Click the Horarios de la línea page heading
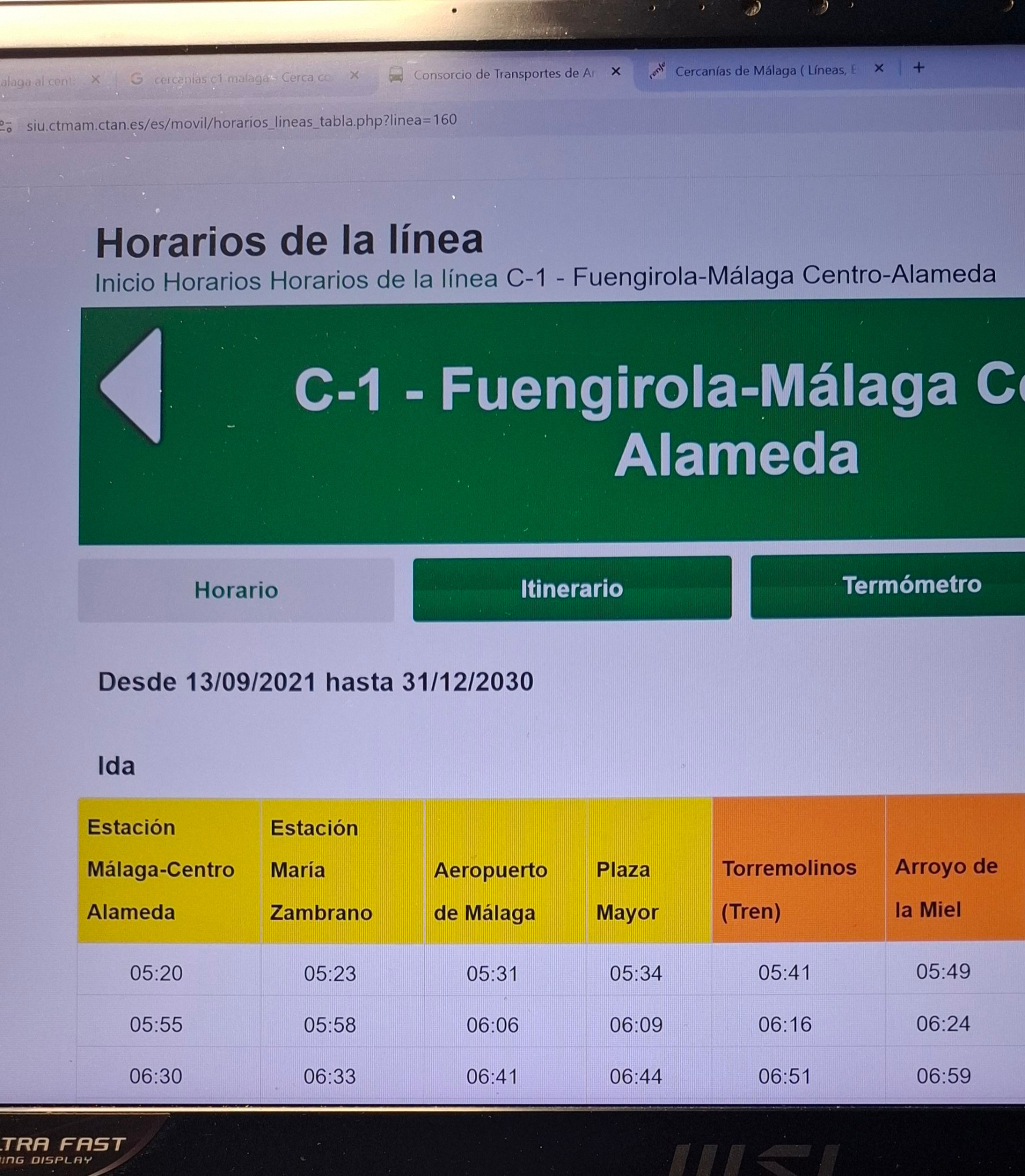The height and width of the screenshot is (1176, 1025). tap(289, 241)
